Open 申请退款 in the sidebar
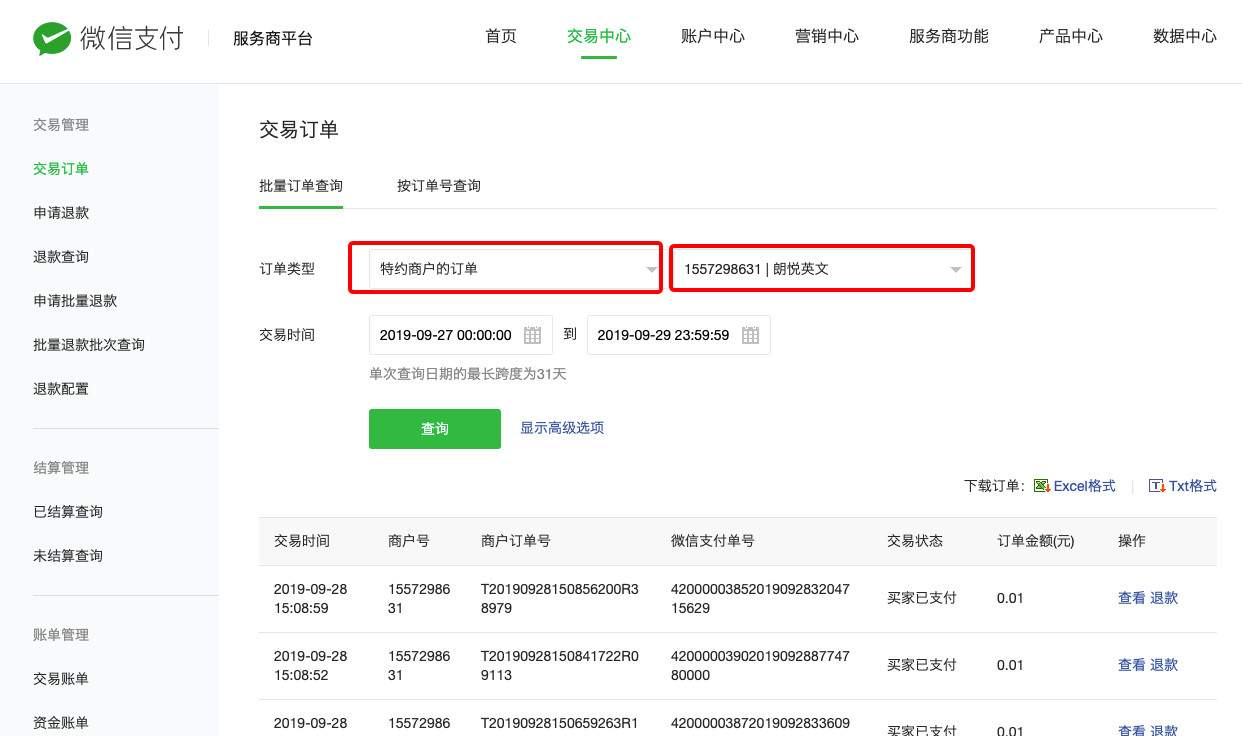 tap(61, 213)
